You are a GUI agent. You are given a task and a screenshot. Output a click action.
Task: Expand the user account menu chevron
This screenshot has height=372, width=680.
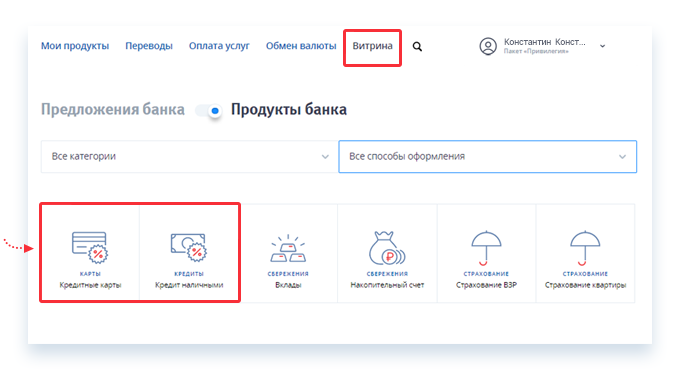pyautogui.click(x=602, y=46)
